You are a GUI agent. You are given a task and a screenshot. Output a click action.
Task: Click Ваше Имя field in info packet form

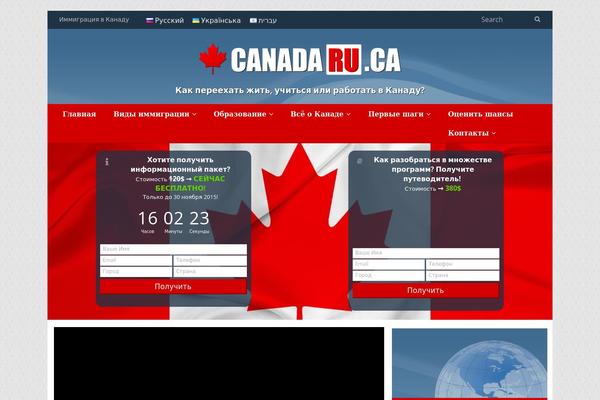coord(173,249)
